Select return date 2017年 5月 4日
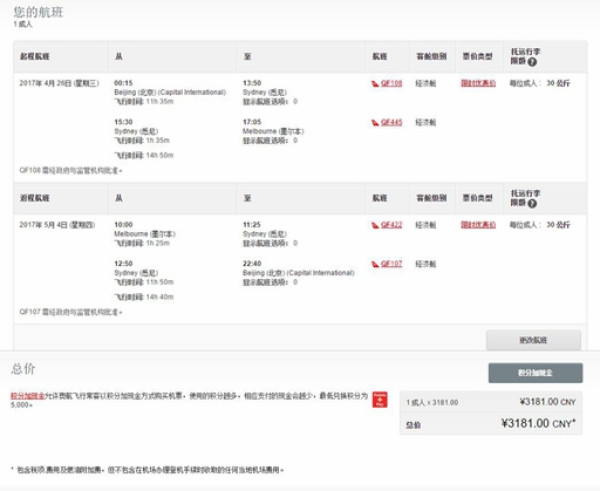Viewport: 600px width, 491px height. click(57, 225)
